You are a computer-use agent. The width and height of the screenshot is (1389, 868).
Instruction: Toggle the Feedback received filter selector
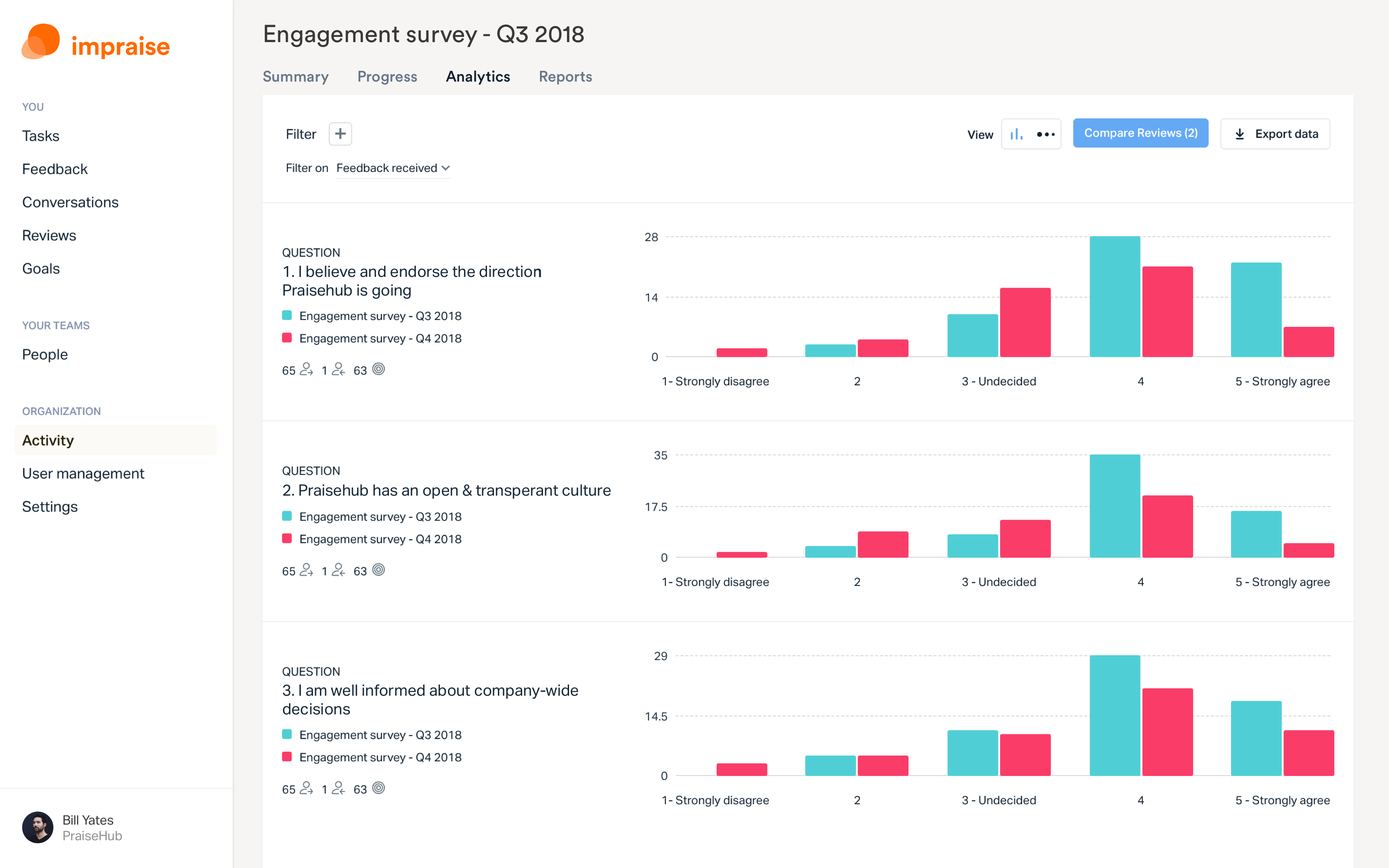[390, 168]
